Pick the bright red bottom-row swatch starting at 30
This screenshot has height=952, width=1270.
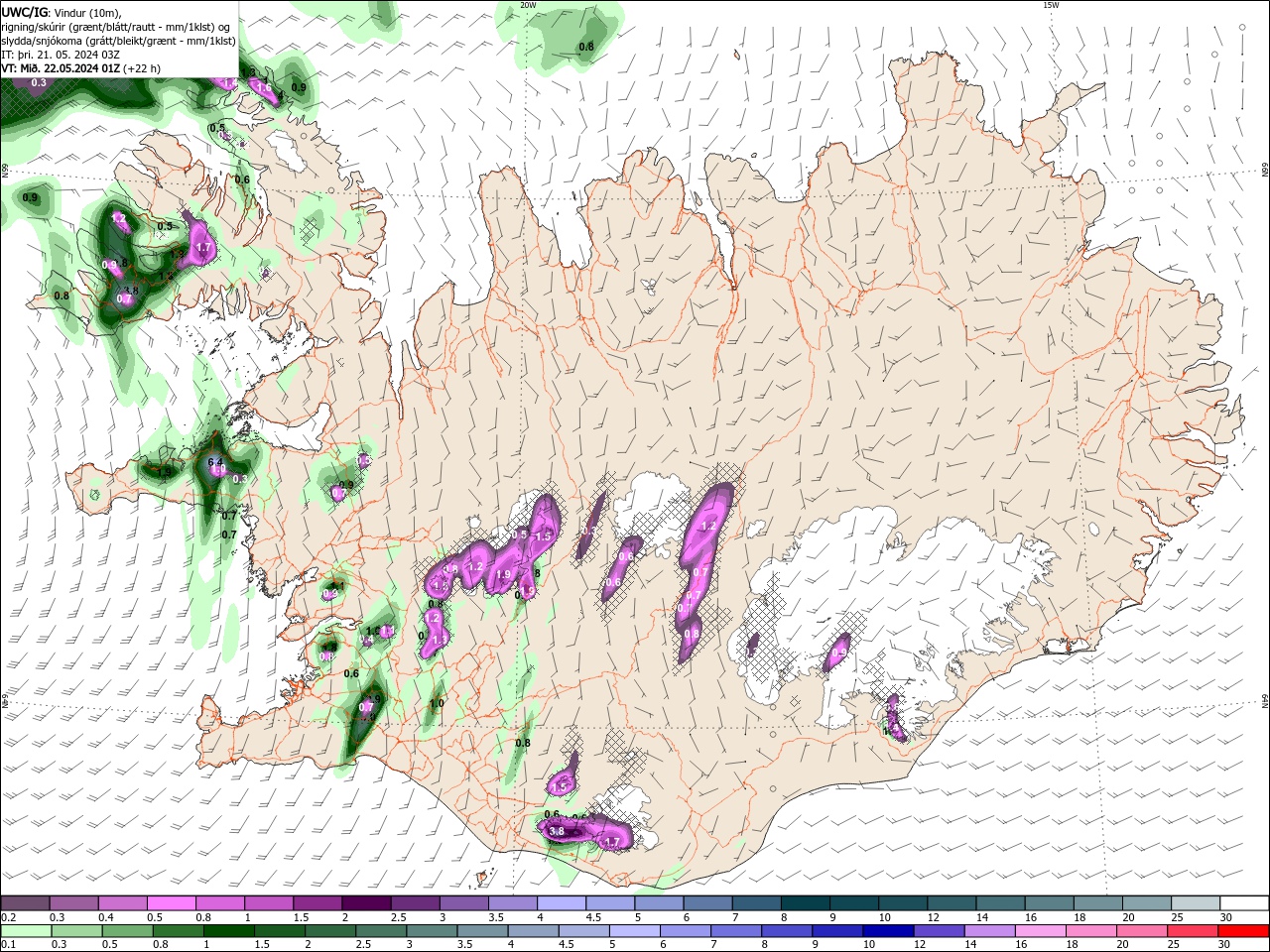(1244, 931)
